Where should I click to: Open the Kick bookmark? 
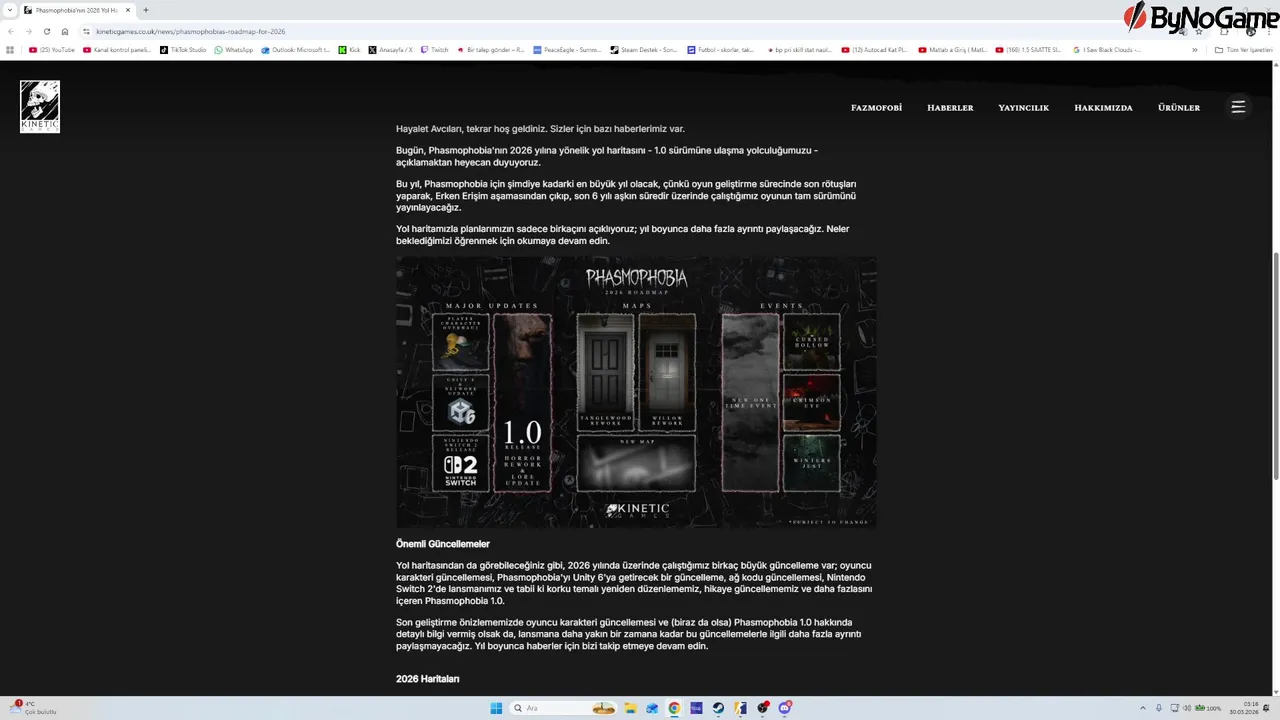pyautogui.click(x=350, y=49)
